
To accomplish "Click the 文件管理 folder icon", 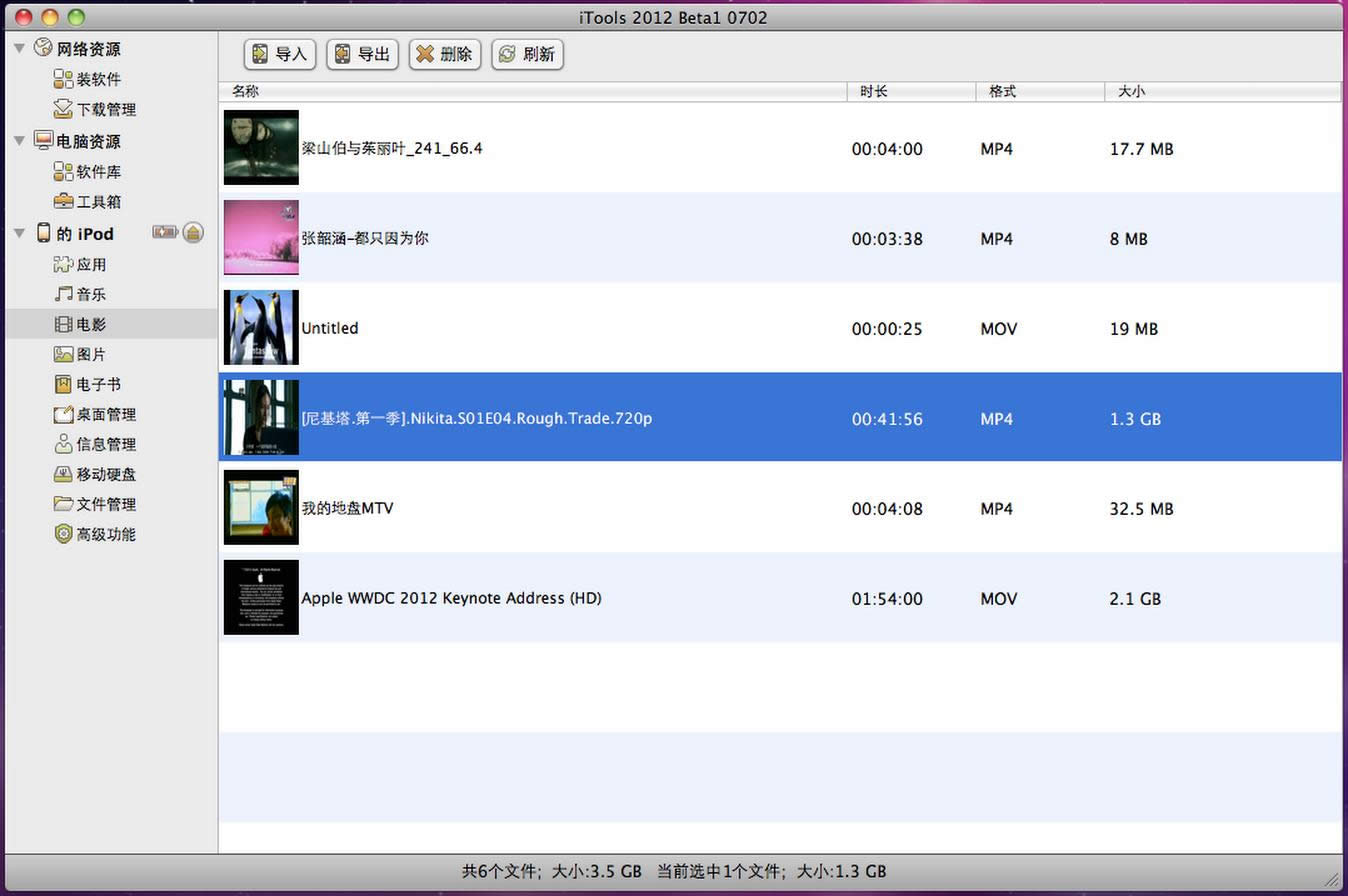I will pos(63,504).
